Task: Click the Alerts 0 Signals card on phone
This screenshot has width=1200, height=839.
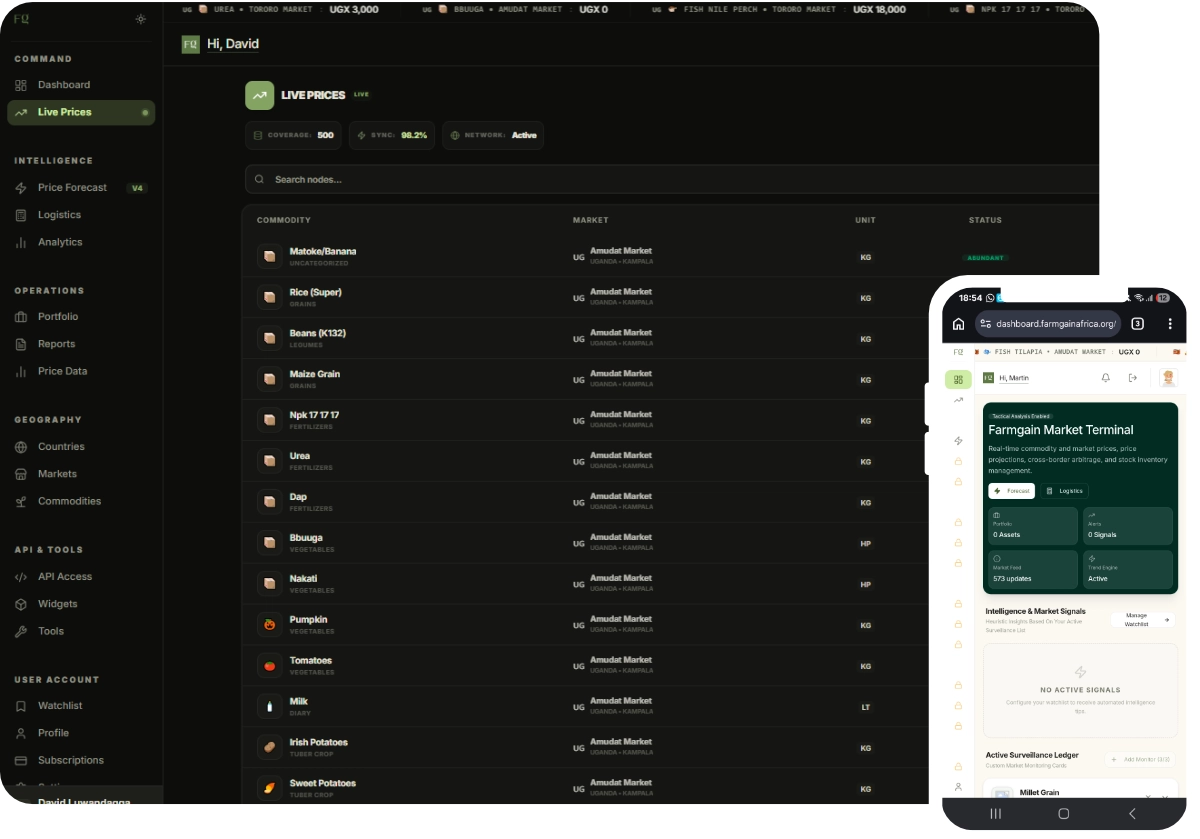Action: coord(1128,526)
